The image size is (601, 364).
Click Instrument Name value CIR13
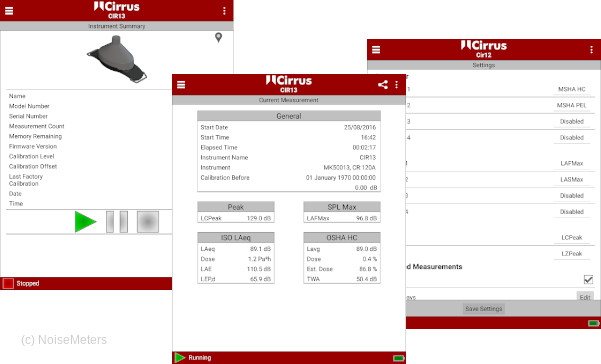click(x=368, y=157)
